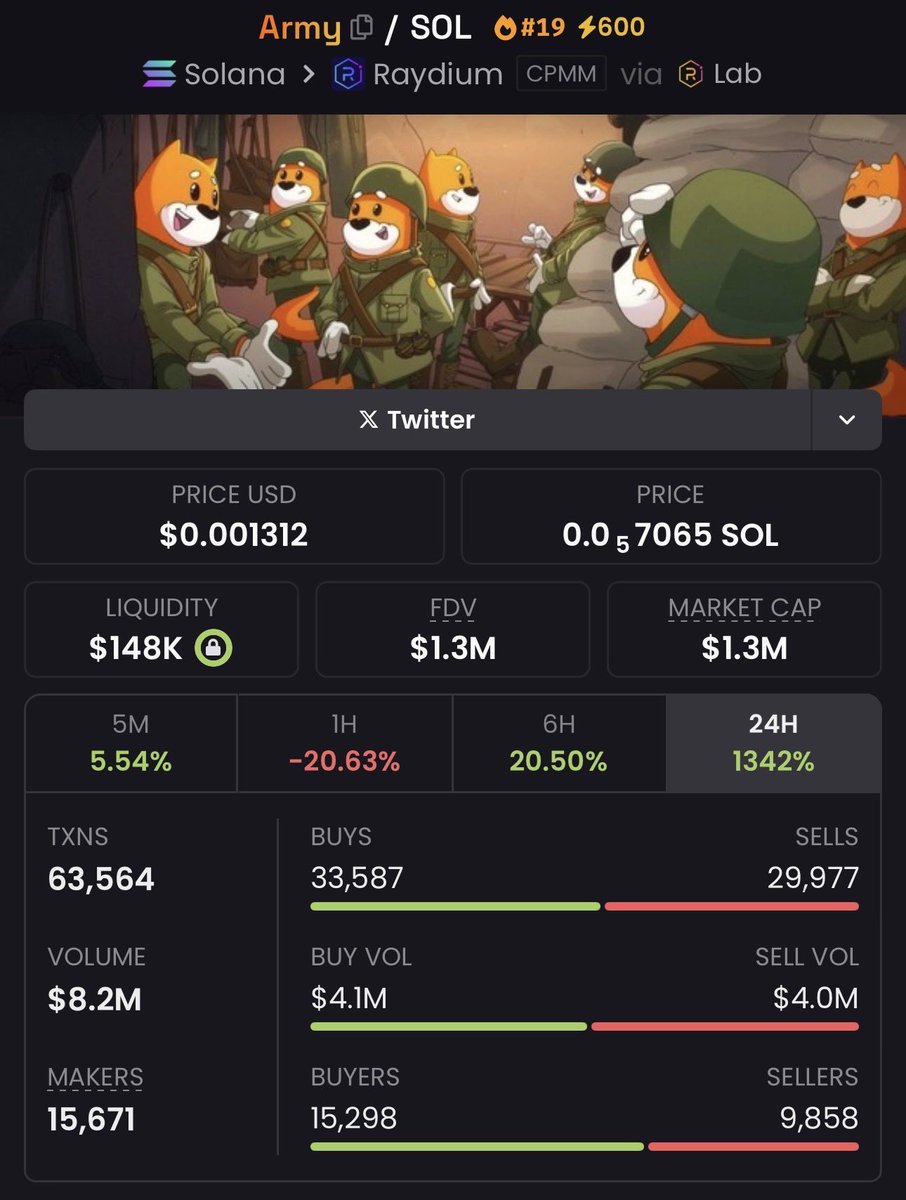
Task: Click the Raydium DEX logo
Action: click(347, 74)
